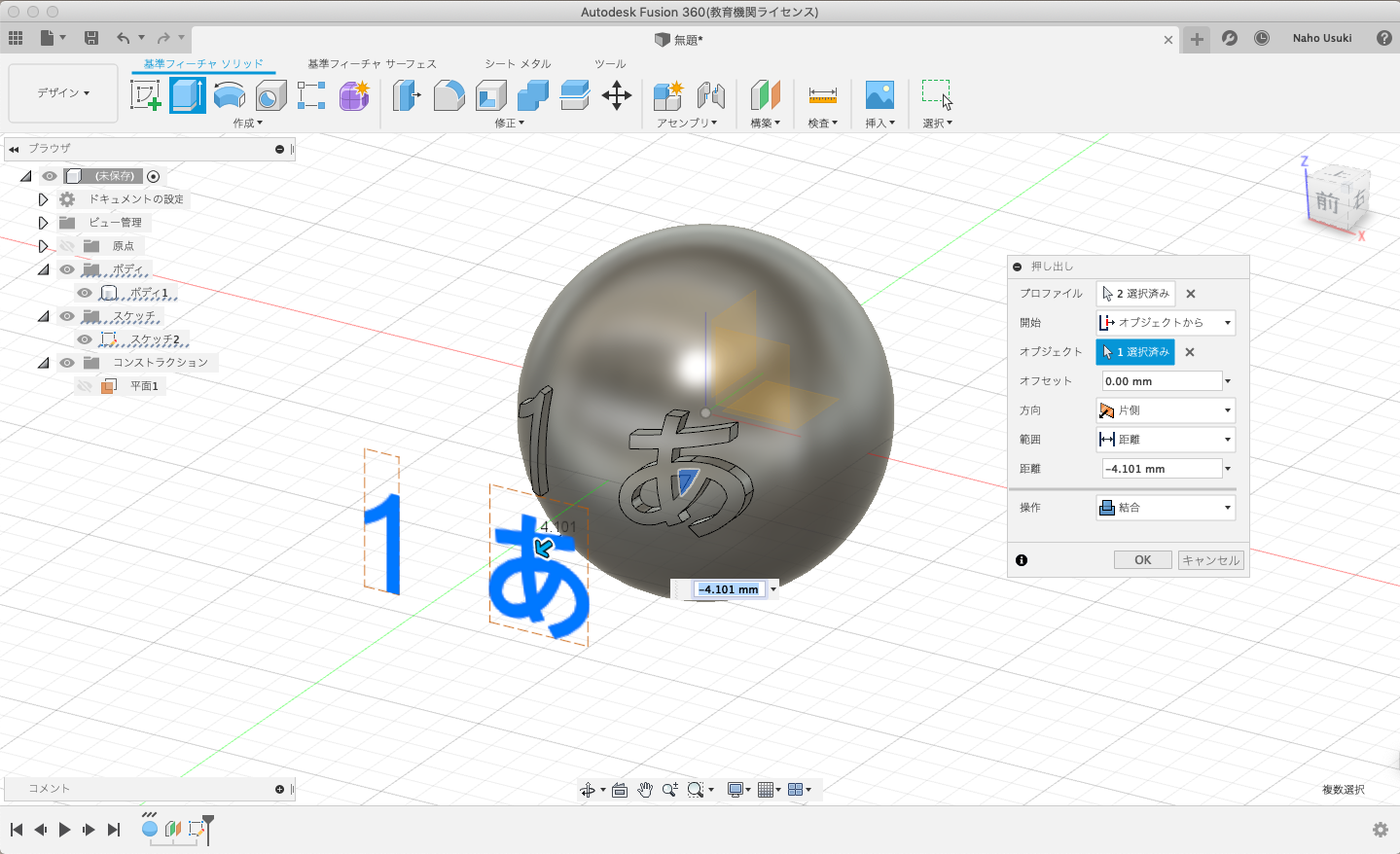Click the Save disk icon
The image size is (1400, 854).
91,38
